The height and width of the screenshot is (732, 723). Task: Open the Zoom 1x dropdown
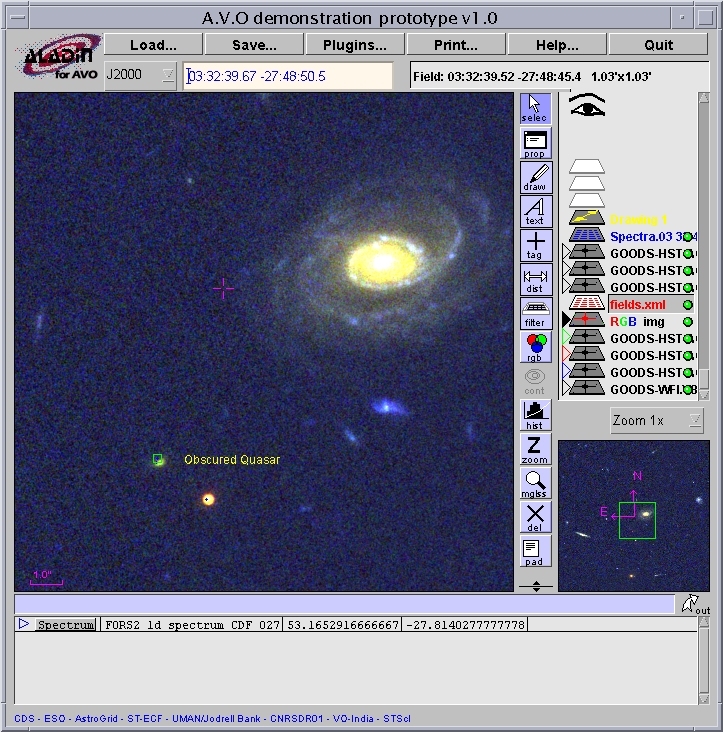656,421
